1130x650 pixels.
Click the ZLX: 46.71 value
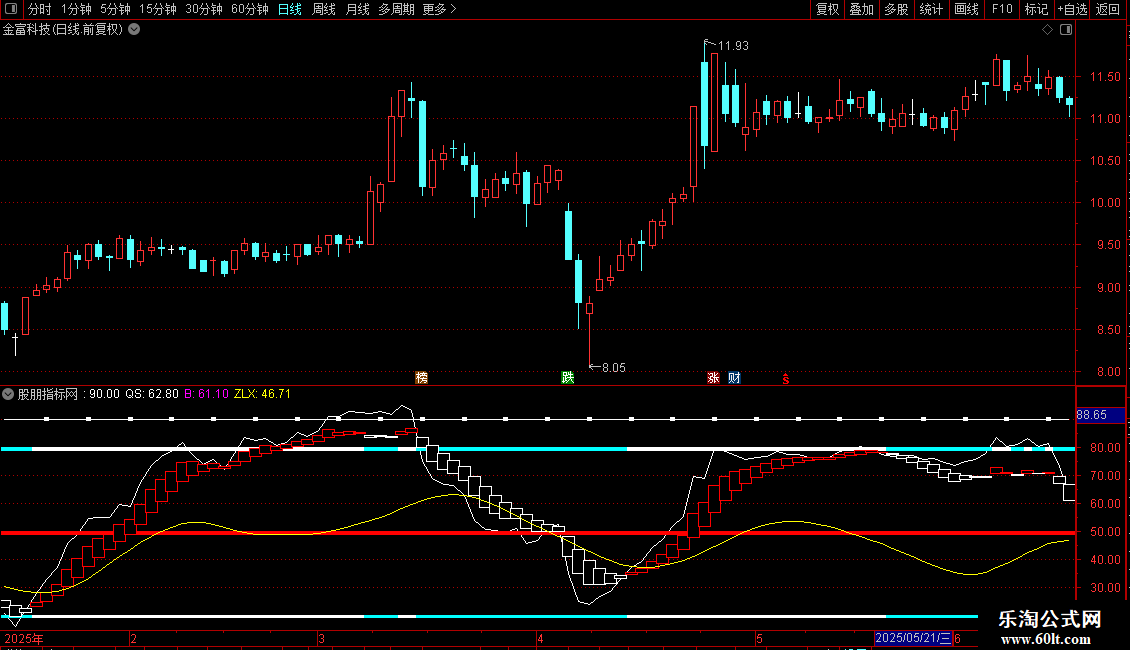coord(262,394)
